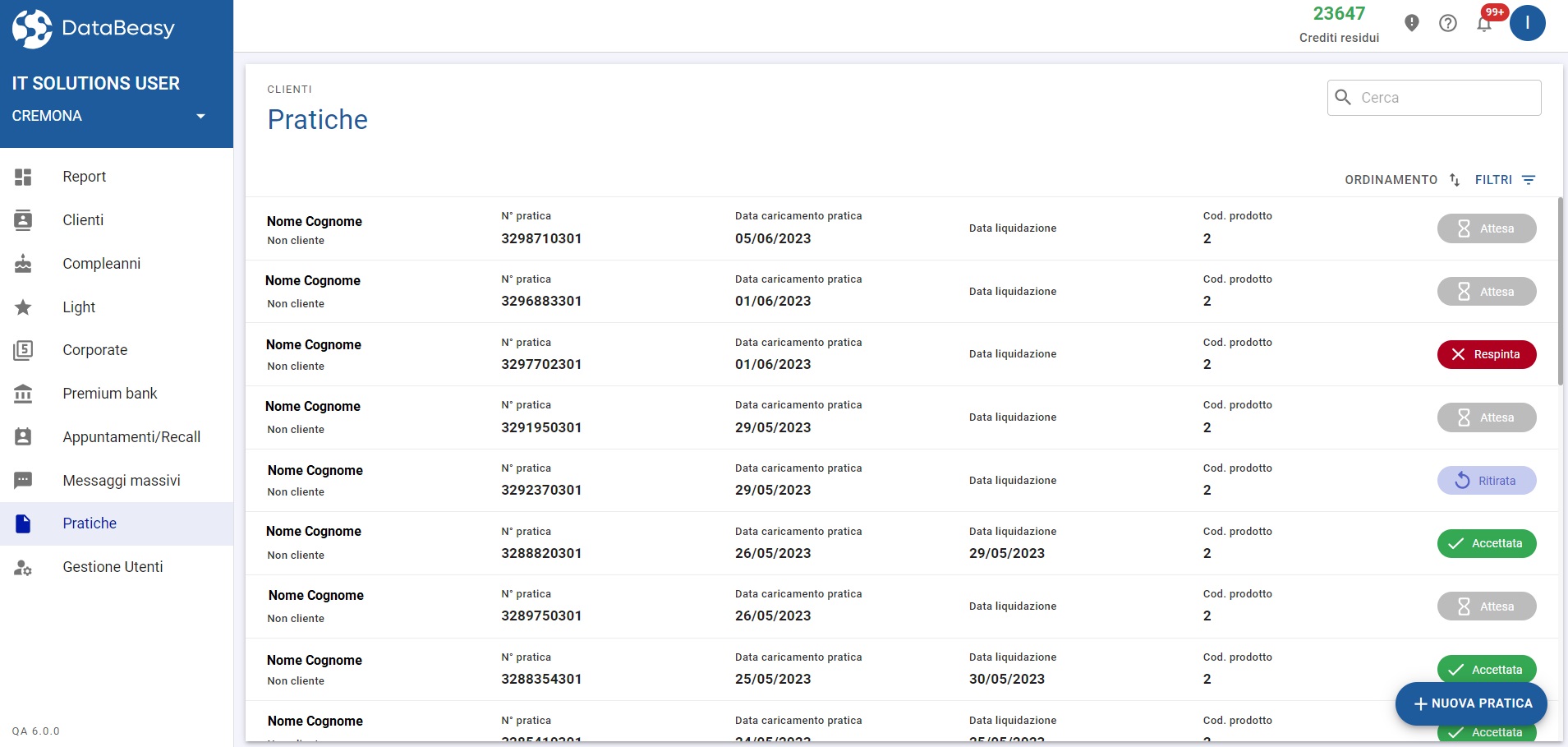Open Appuntamenti/Recall in the sidebar
1568x747 pixels.
point(131,437)
